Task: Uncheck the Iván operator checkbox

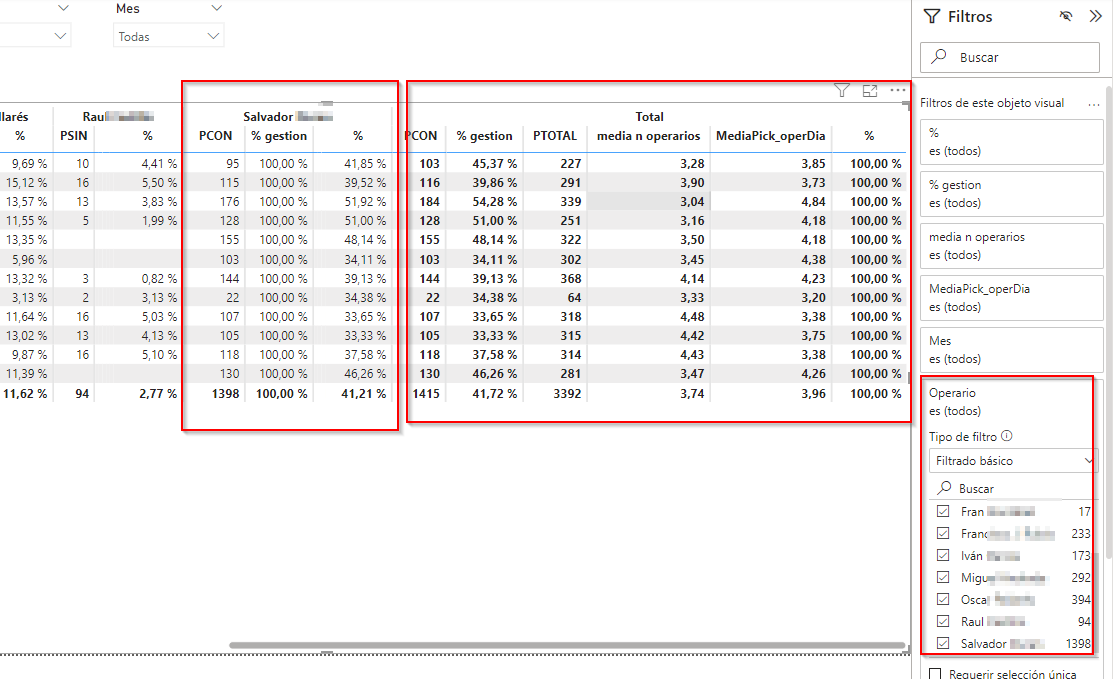Action: coord(943,556)
